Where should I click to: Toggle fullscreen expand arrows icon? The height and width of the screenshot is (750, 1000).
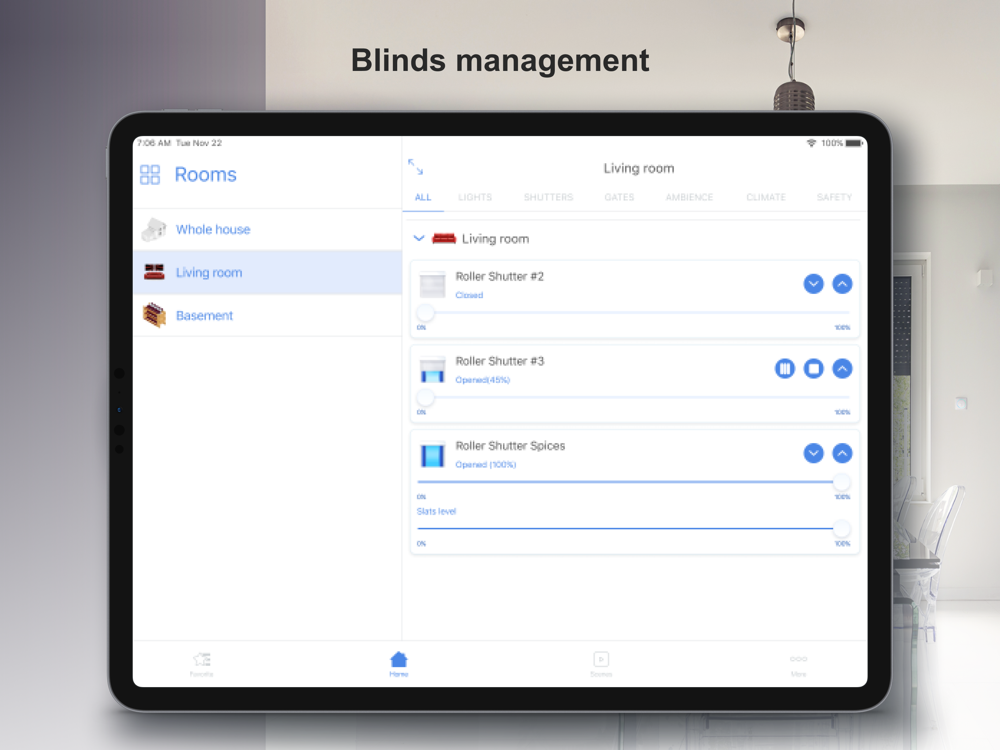pyautogui.click(x=415, y=167)
